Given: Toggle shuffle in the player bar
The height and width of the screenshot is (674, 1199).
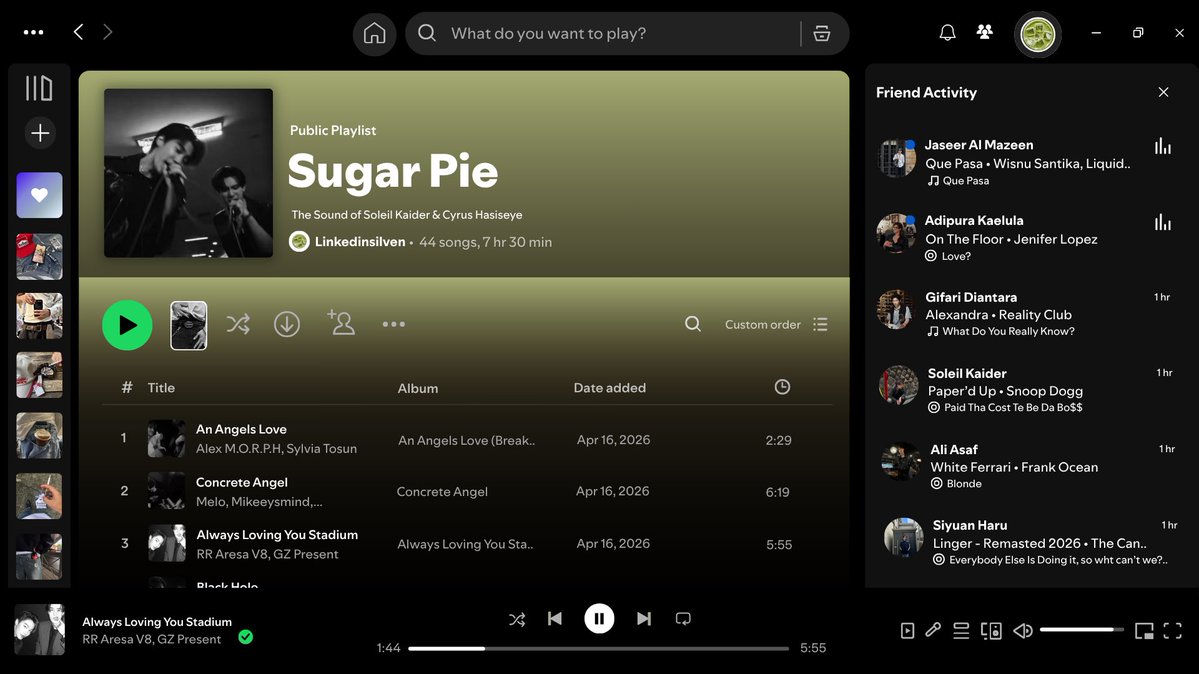Looking at the screenshot, I should 517,619.
